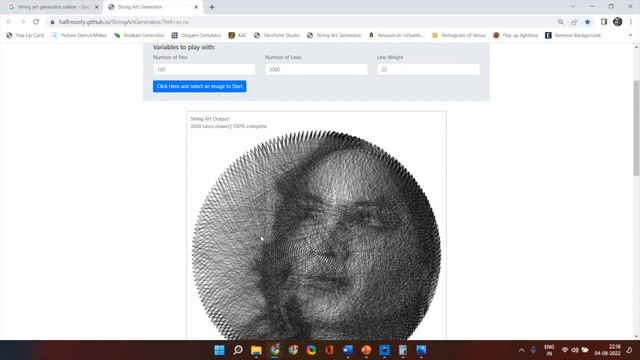Viewport: 640px width, 360px height.
Task: Click the blue select image Start button
Action: coord(200,86)
